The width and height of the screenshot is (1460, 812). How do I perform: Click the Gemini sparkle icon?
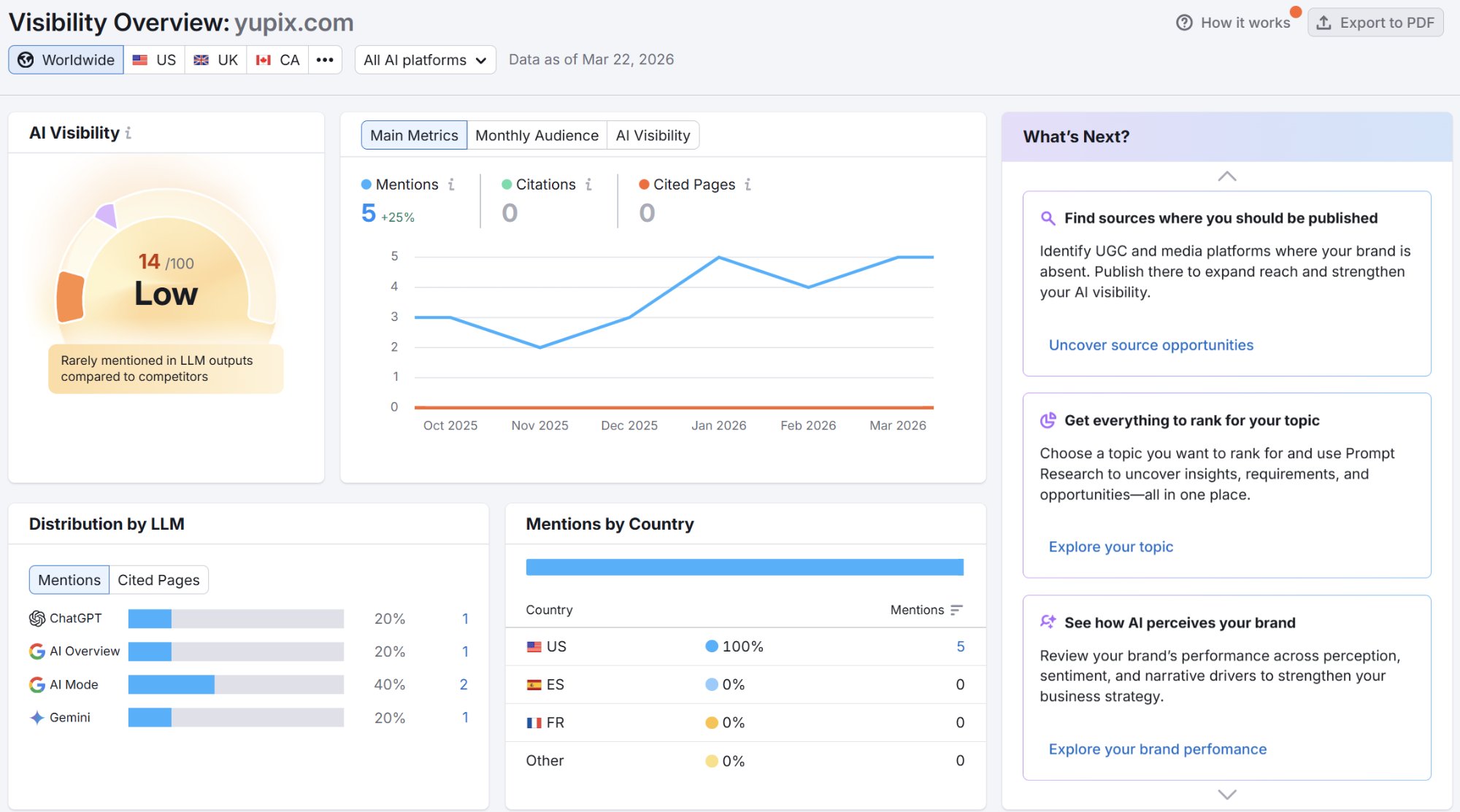[x=37, y=718]
